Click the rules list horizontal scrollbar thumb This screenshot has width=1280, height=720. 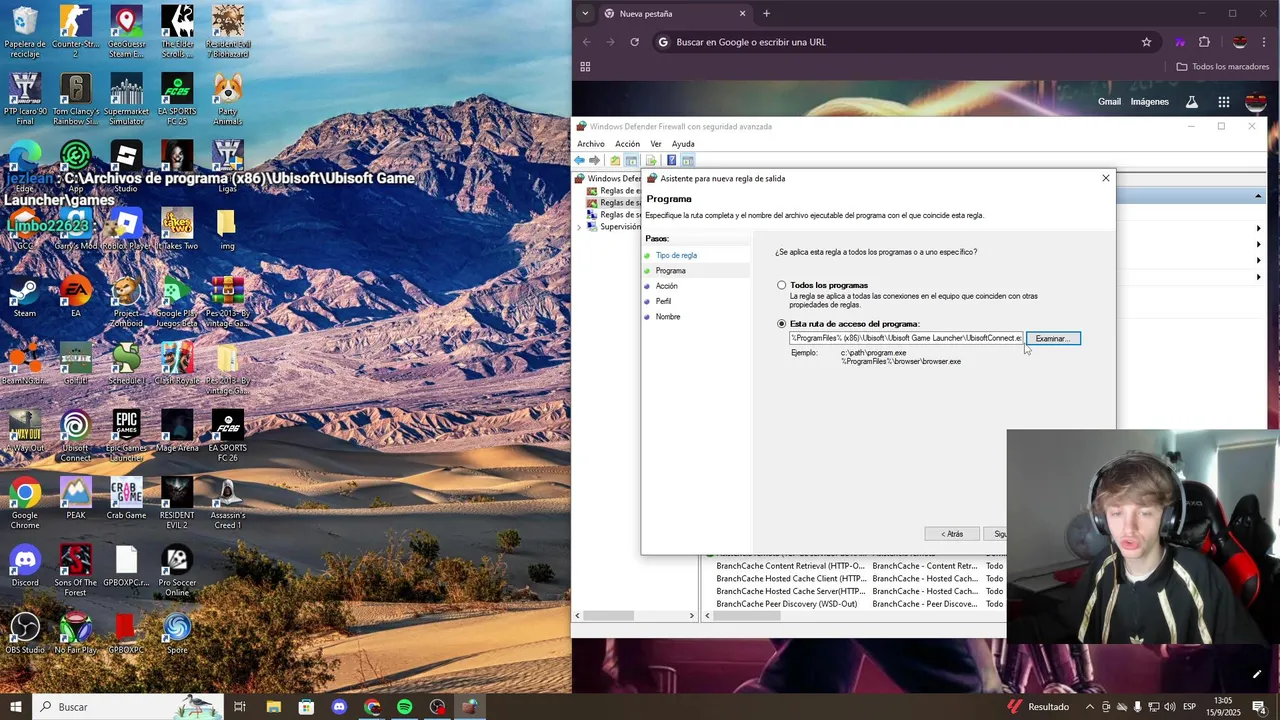click(746, 616)
